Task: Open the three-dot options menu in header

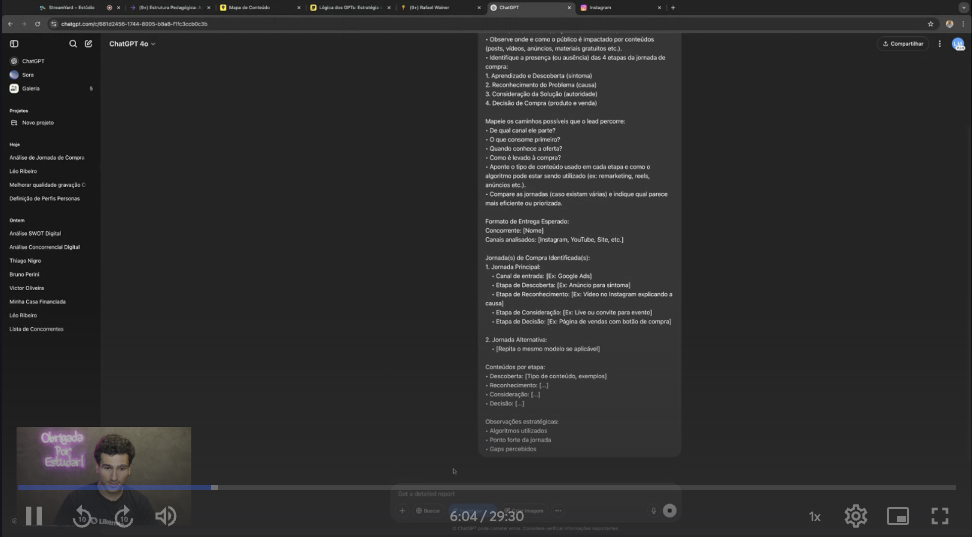Action: pos(940,44)
